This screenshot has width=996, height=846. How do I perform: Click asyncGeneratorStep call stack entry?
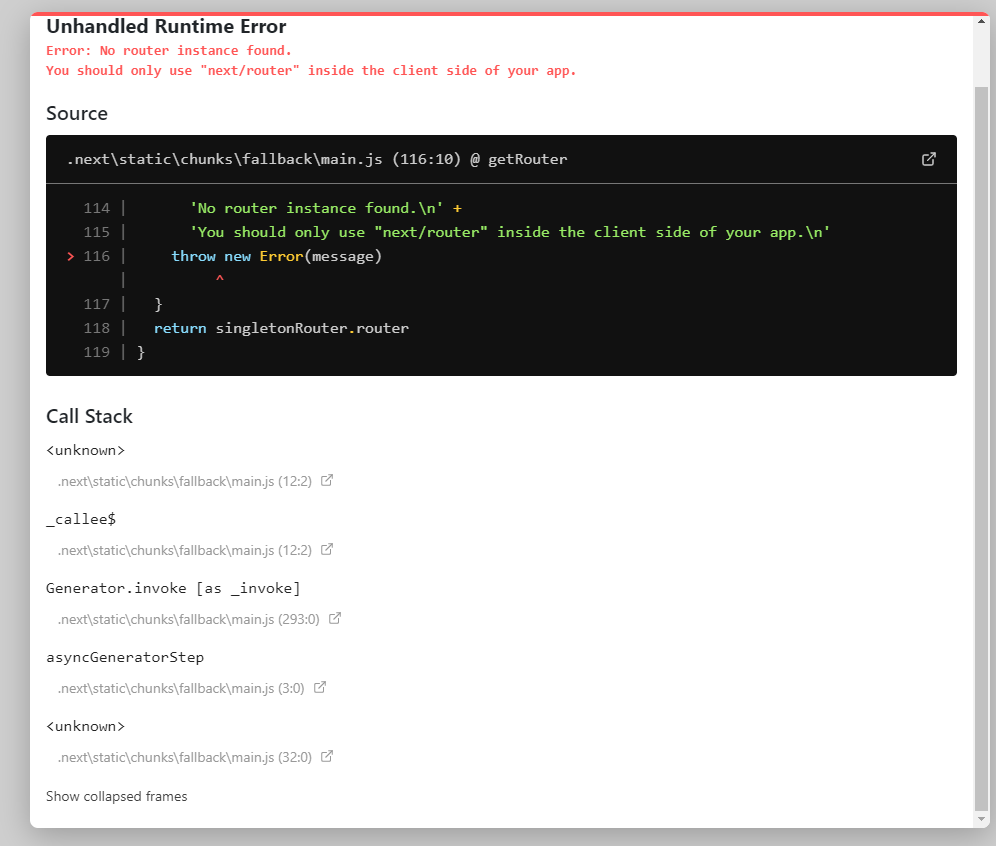click(124, 657)
